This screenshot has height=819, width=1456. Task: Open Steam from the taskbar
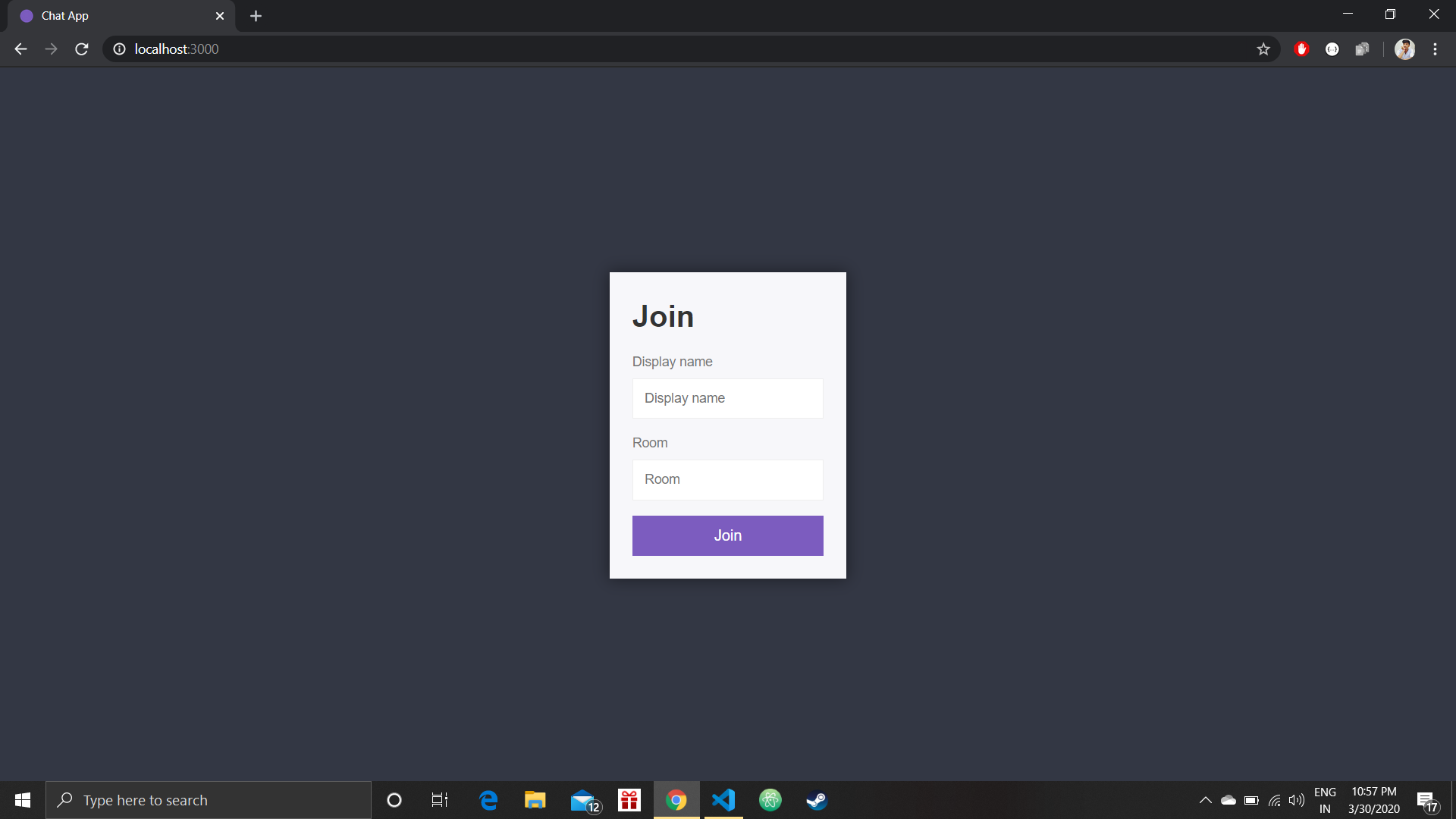click(817, 800)
